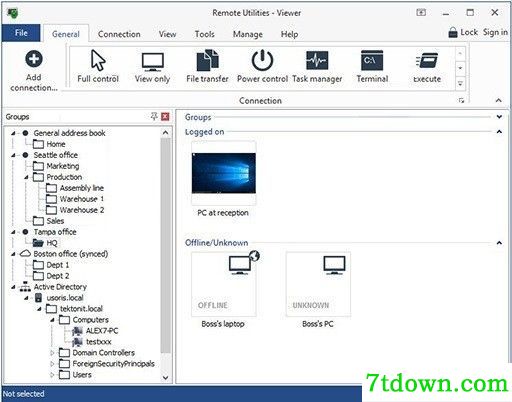The height and width of the screenshot is (402, 512).
Task: Open the Terminal connection mode
Action: click(372, 60)
